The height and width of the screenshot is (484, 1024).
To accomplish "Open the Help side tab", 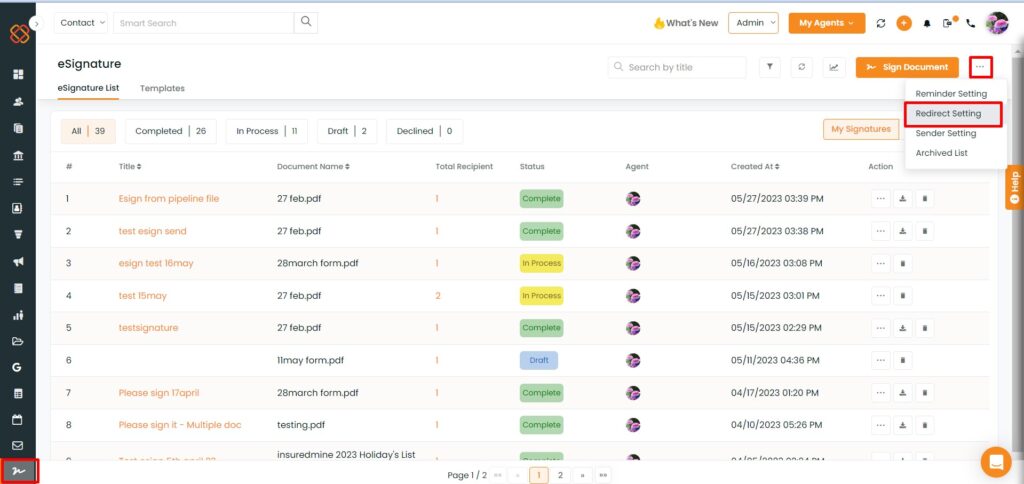I will pyautogui.click(x=1014, y=187).
